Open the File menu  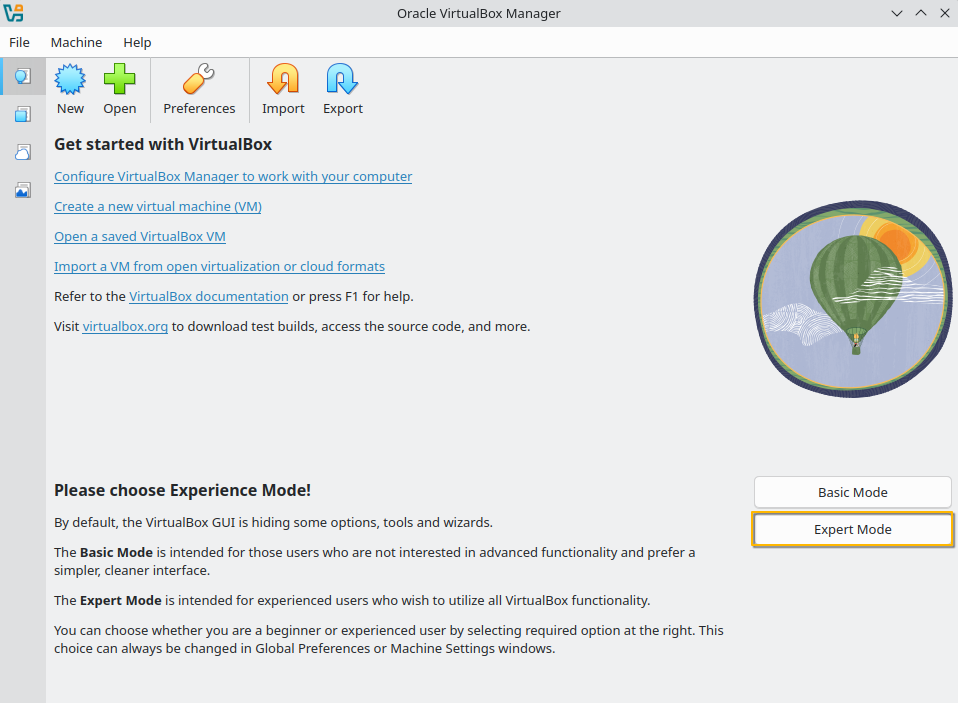tap(20, 42)
